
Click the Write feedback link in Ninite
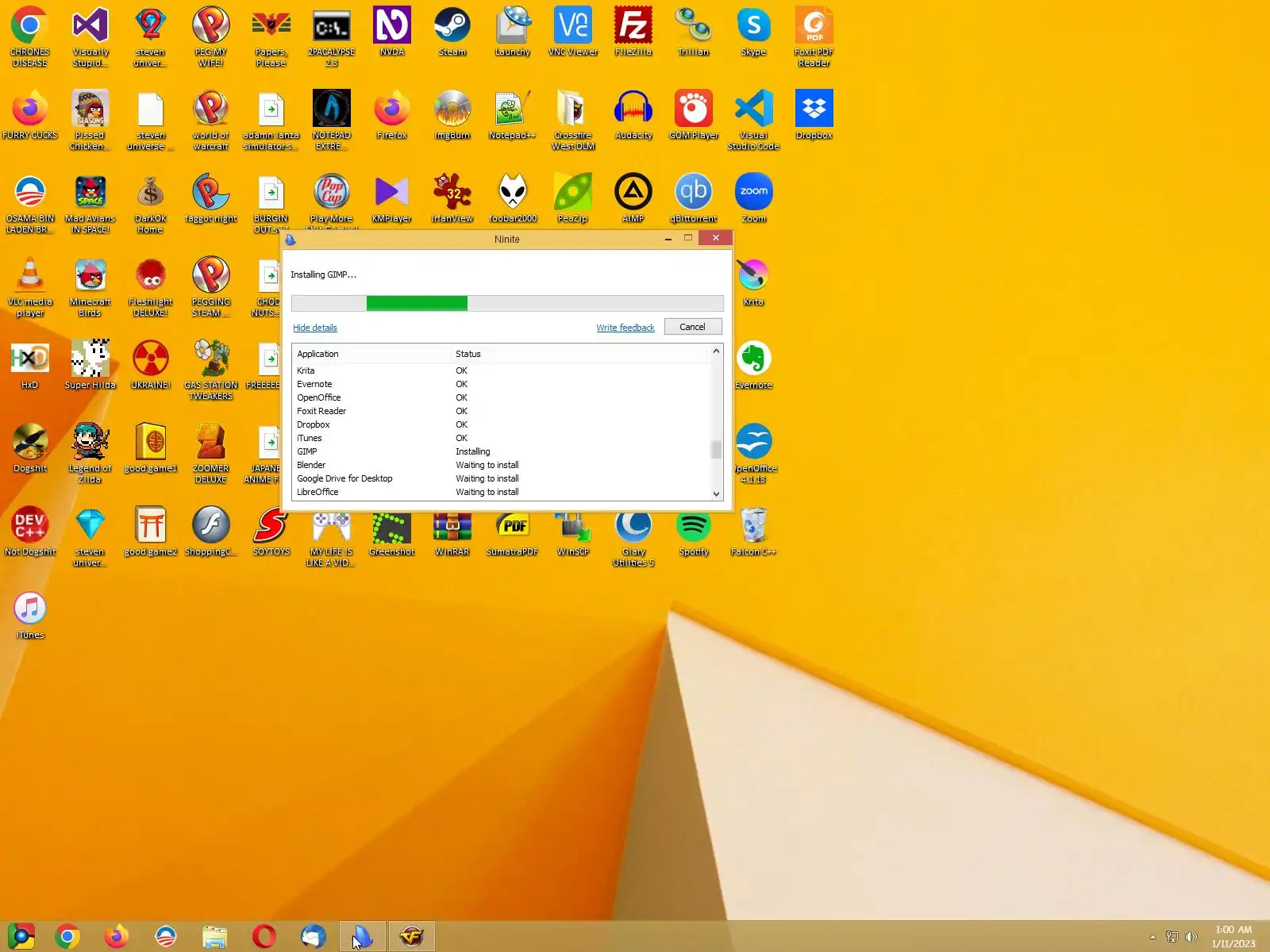[x=625, y=328]
